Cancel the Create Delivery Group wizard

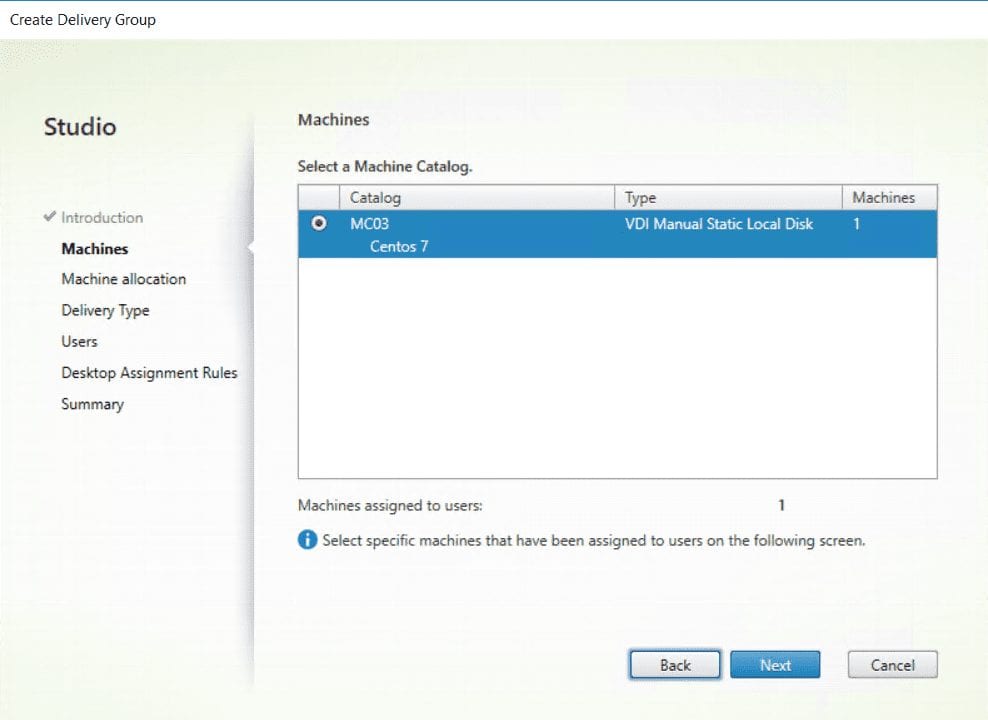(x=891, y=664)
